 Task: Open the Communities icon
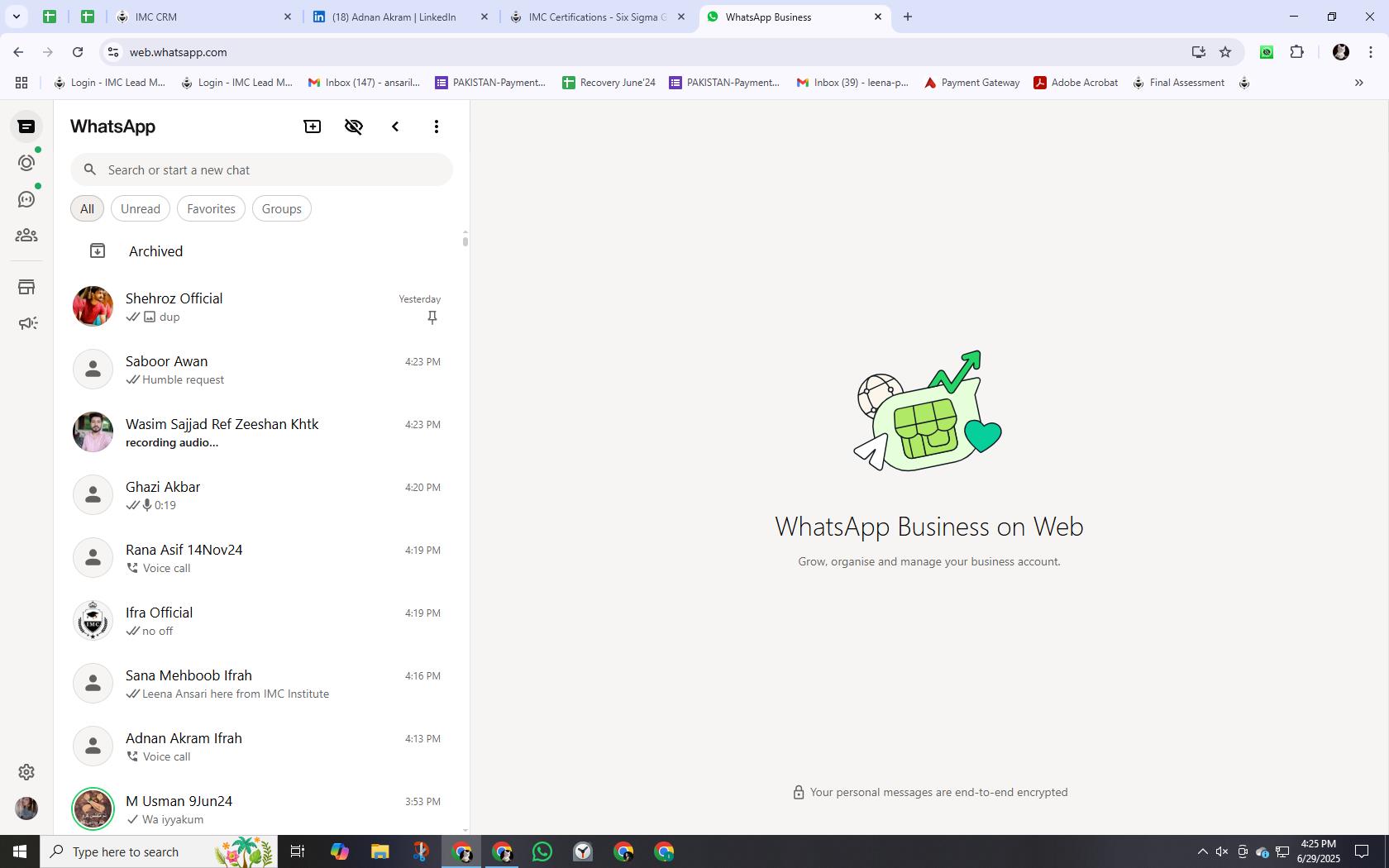tap(26, 236)
